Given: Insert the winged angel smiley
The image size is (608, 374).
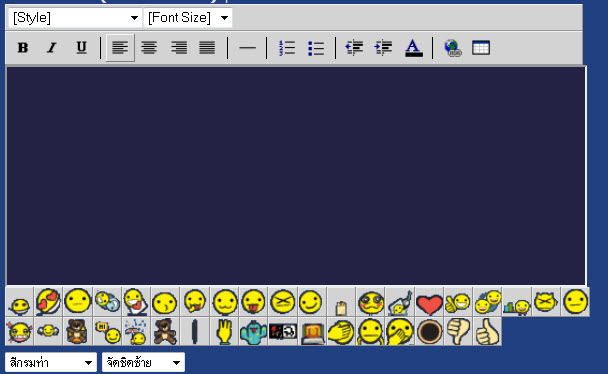Looking at the screenshot, I should click(x=48, y=331).
